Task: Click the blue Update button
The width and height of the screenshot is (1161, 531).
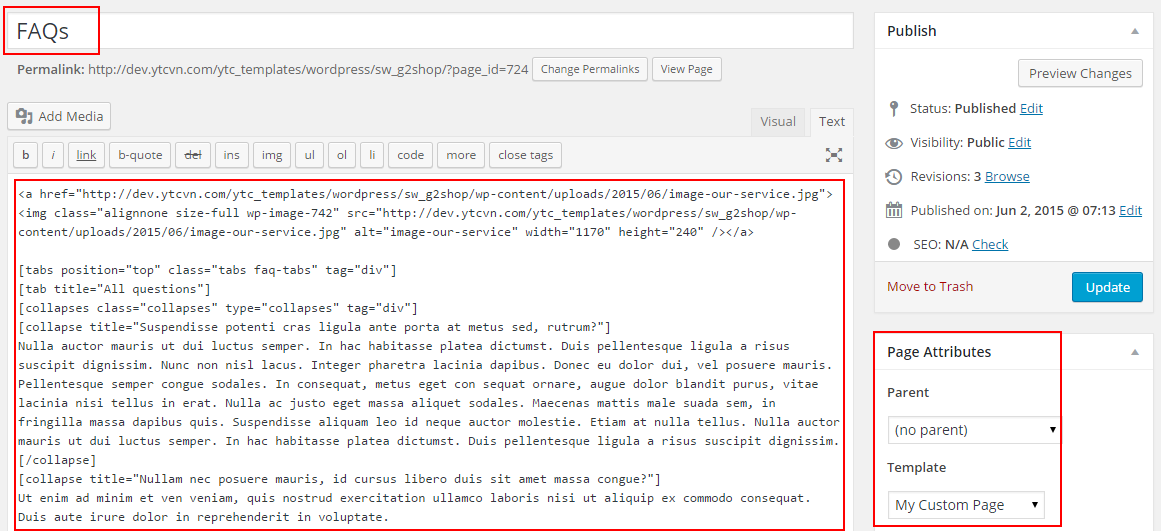Action: 1107,287
